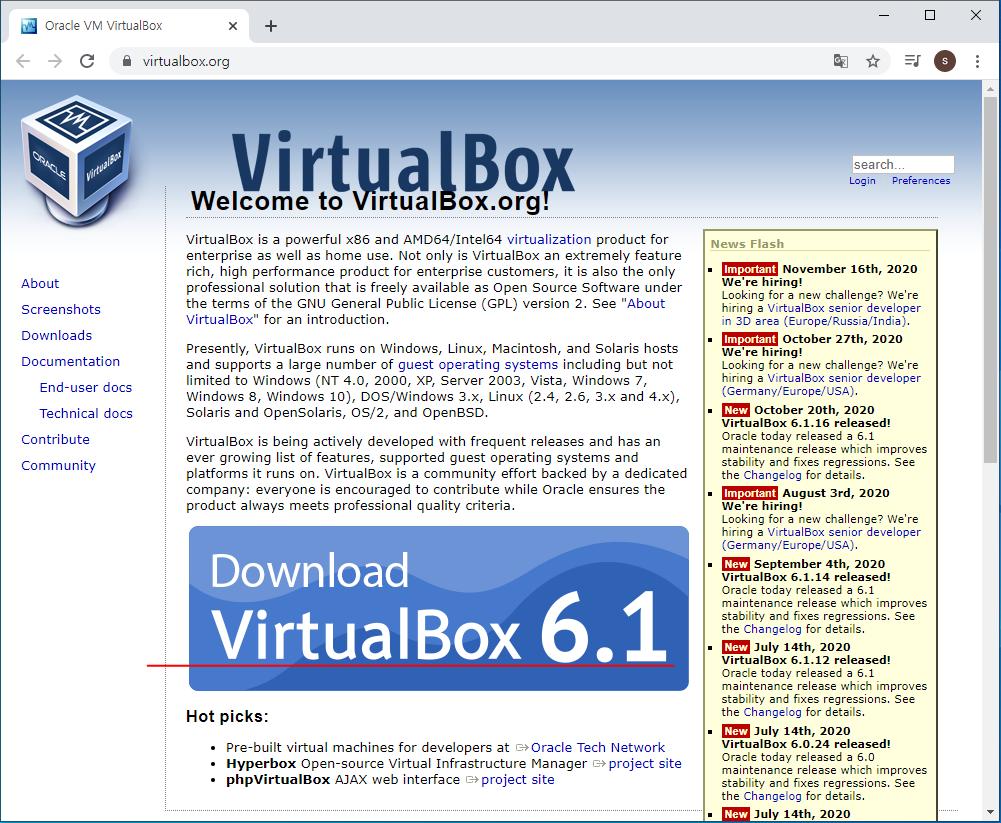1001x823 pixels.
Task: Click the "News Flash" heading
Action: pos(748,244)
